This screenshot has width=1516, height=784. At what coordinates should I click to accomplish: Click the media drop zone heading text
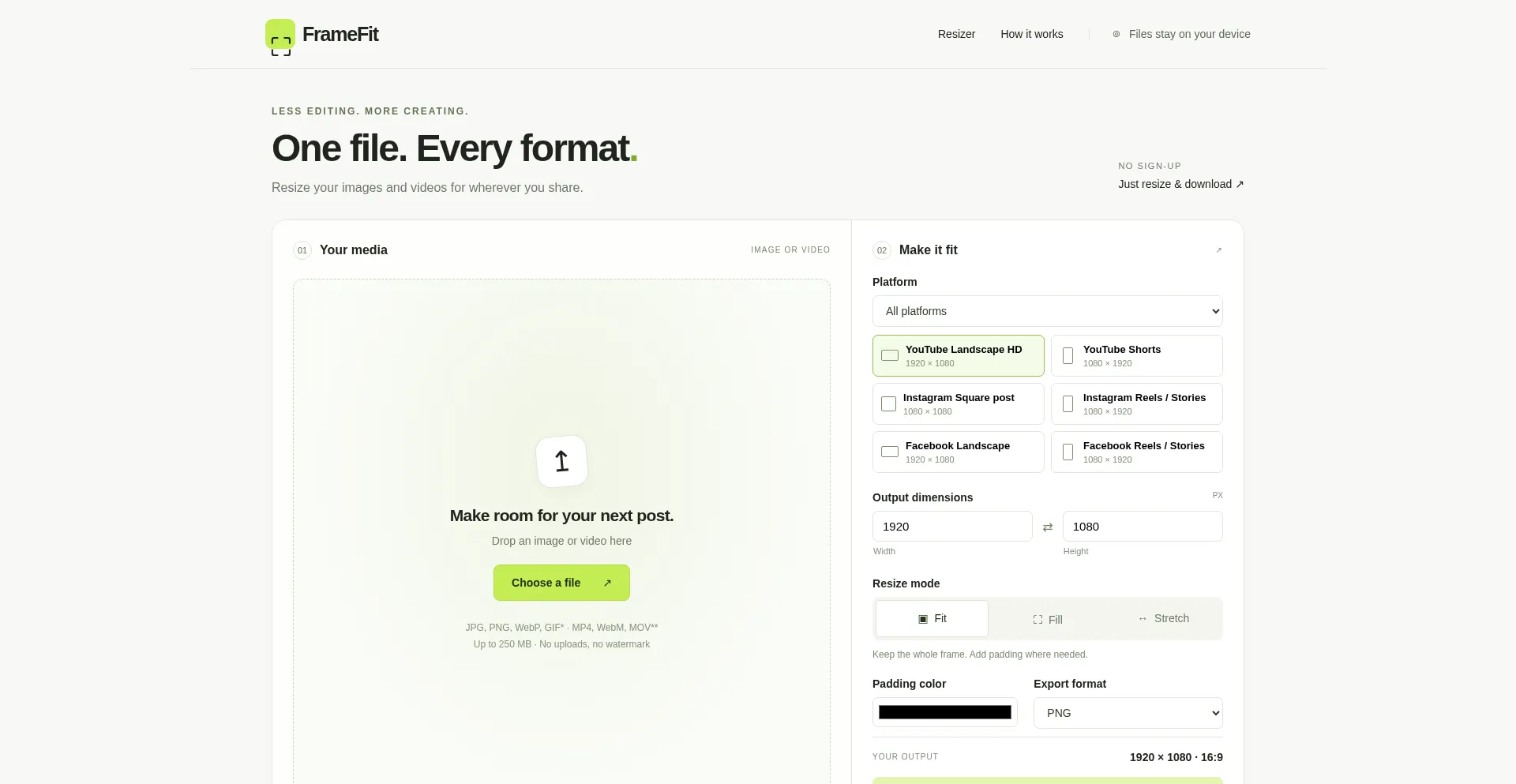coord(561,516)
